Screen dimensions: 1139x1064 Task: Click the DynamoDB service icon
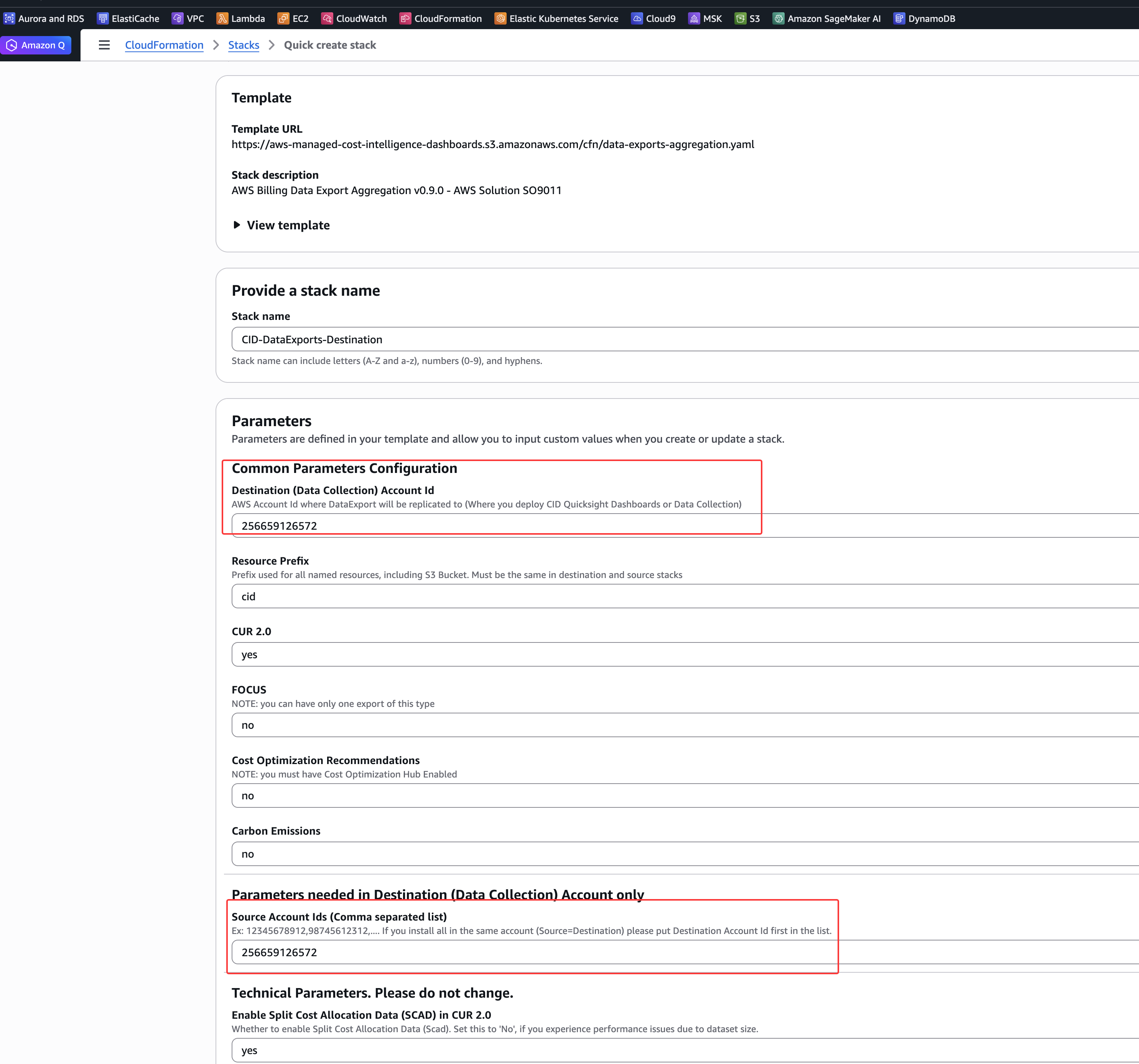point(899,18)
